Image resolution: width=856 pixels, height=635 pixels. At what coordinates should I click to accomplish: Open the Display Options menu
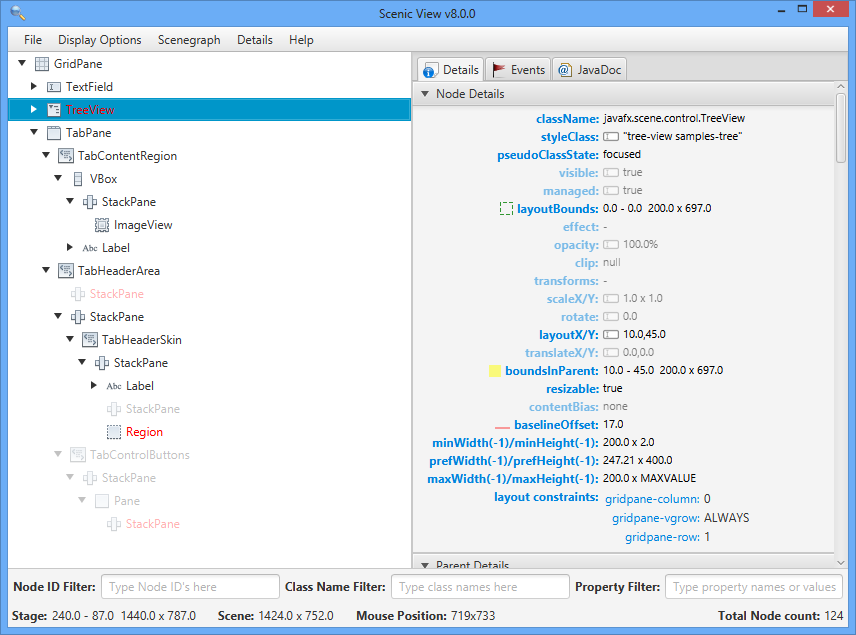99,40
